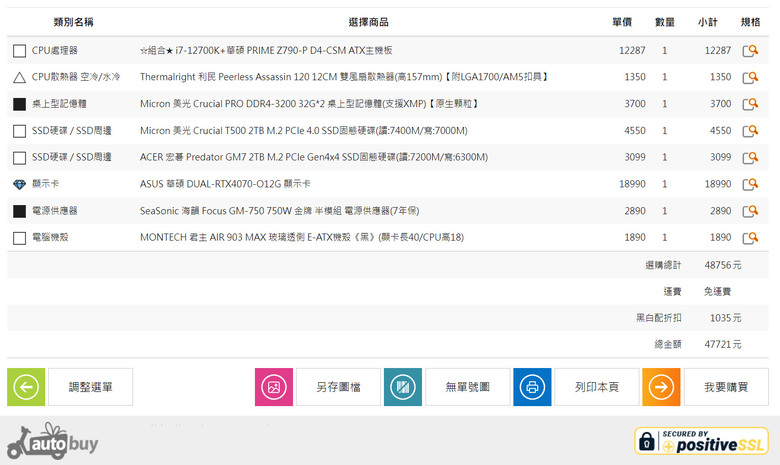Click the 電腦機殼 category label
The image size is (780, 465).
pos(50,237)
